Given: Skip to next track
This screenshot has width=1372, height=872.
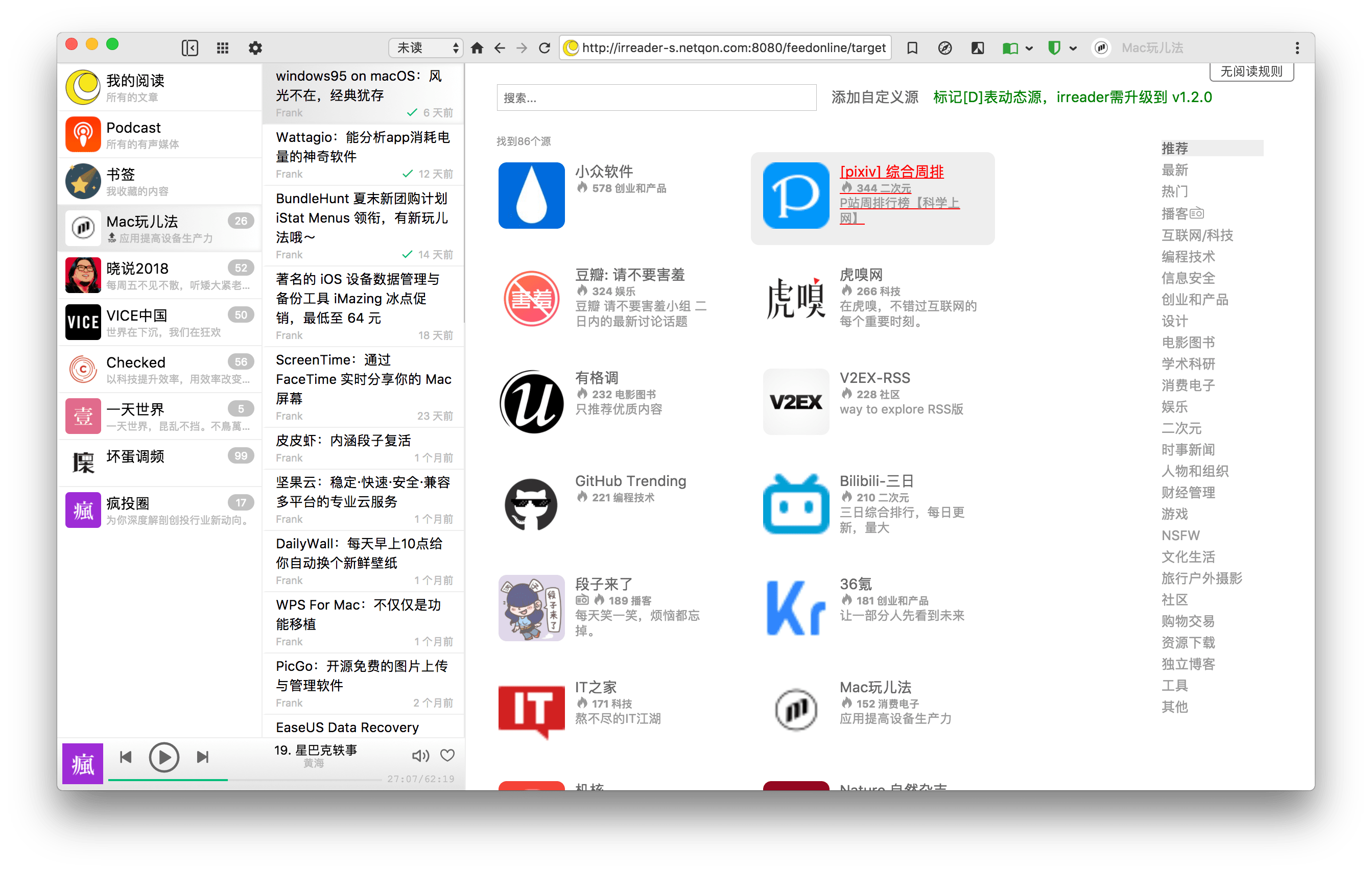Looking at the screenshot, I should pyautogui.click(x=203, y=757).
